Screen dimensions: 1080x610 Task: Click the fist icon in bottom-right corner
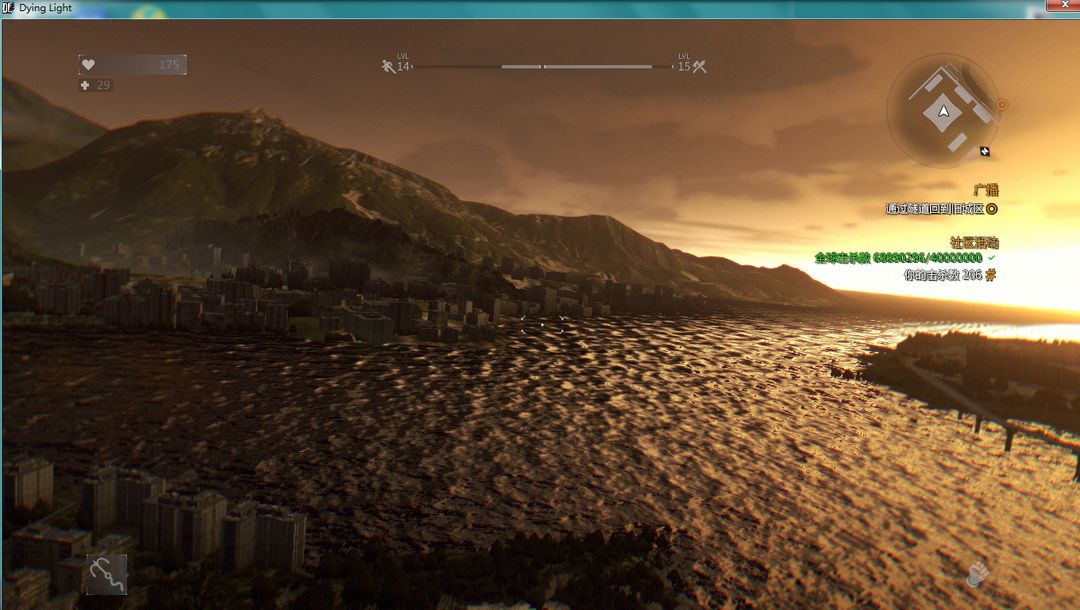977,574
